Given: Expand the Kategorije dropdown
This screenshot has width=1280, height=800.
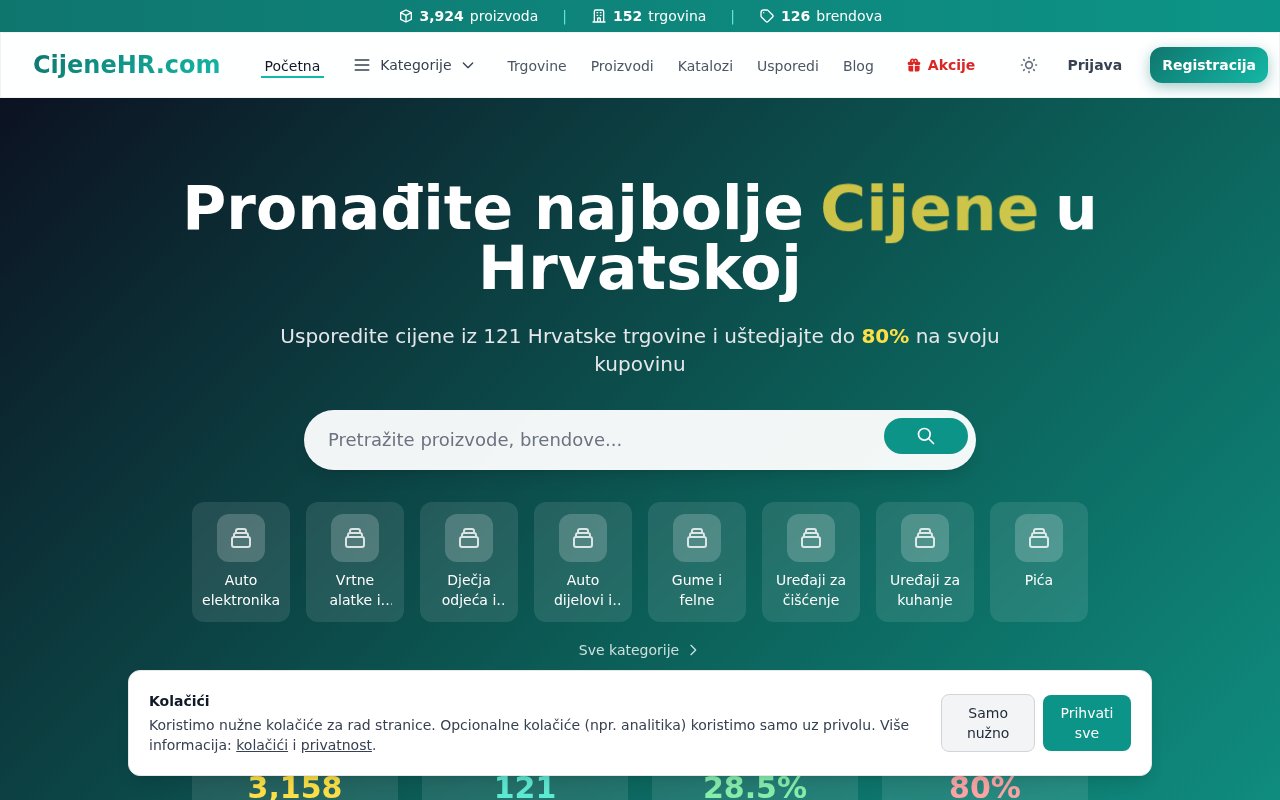Looking at the screenshot, I should [x=416, y=65].
